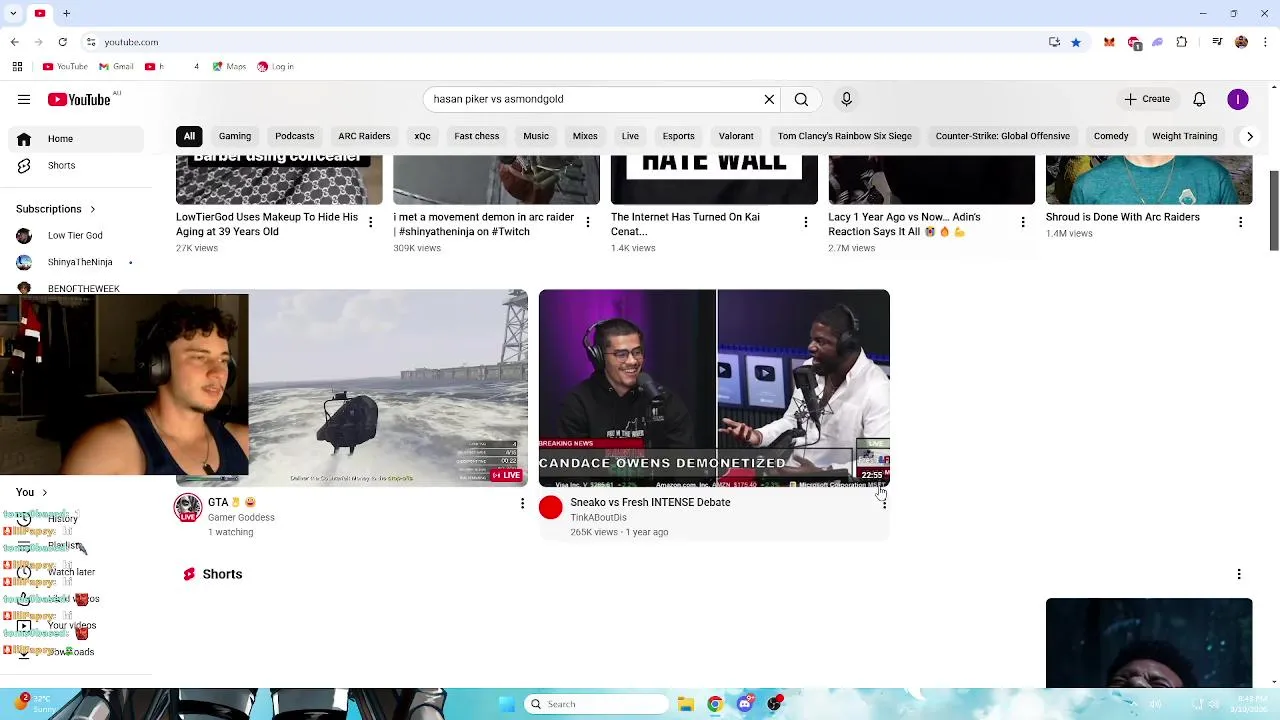Open options for movement demon arc raider video
This screenshot has height=720, width=1280.
click(x=588, y=222)
